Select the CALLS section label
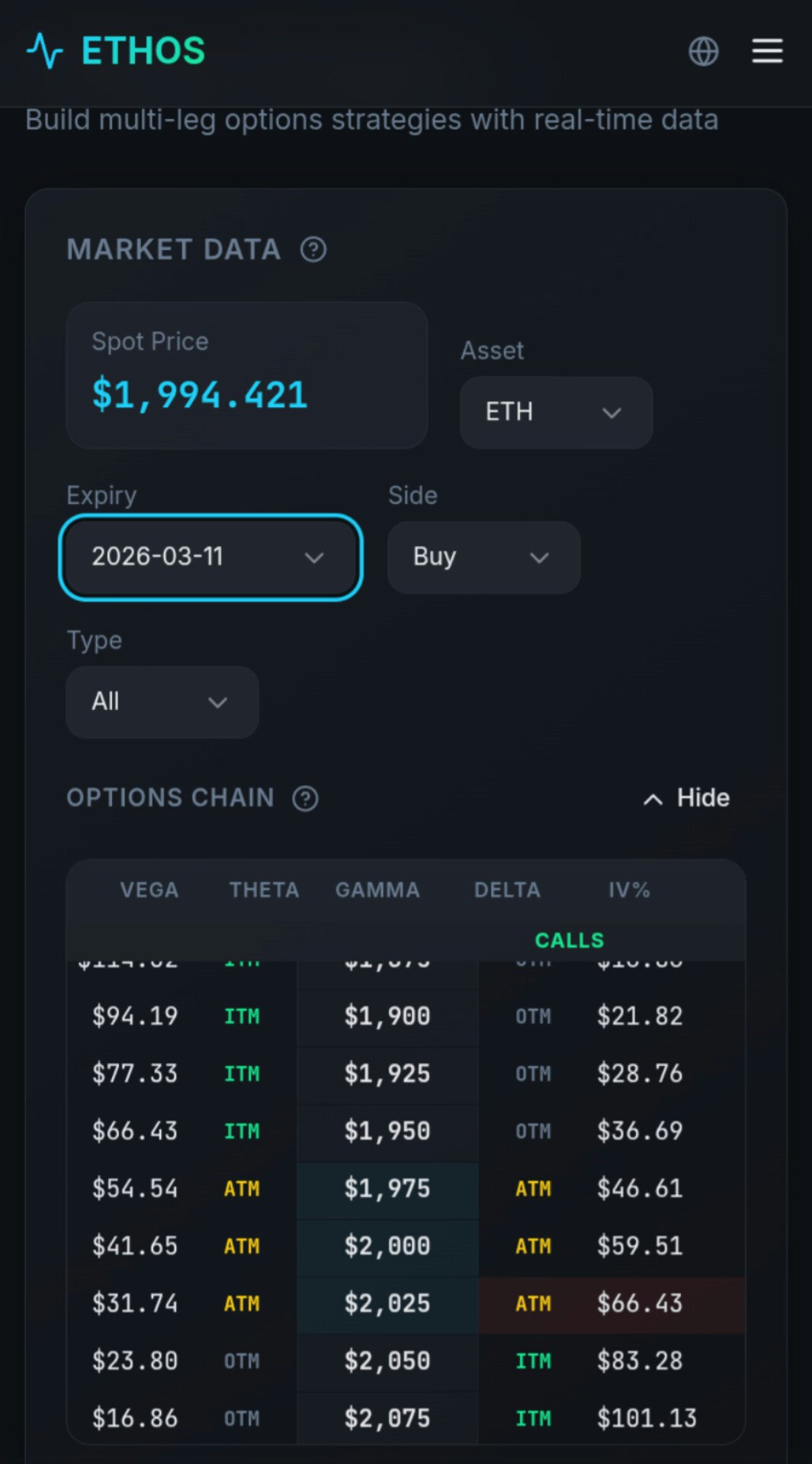 coord(569,940)
